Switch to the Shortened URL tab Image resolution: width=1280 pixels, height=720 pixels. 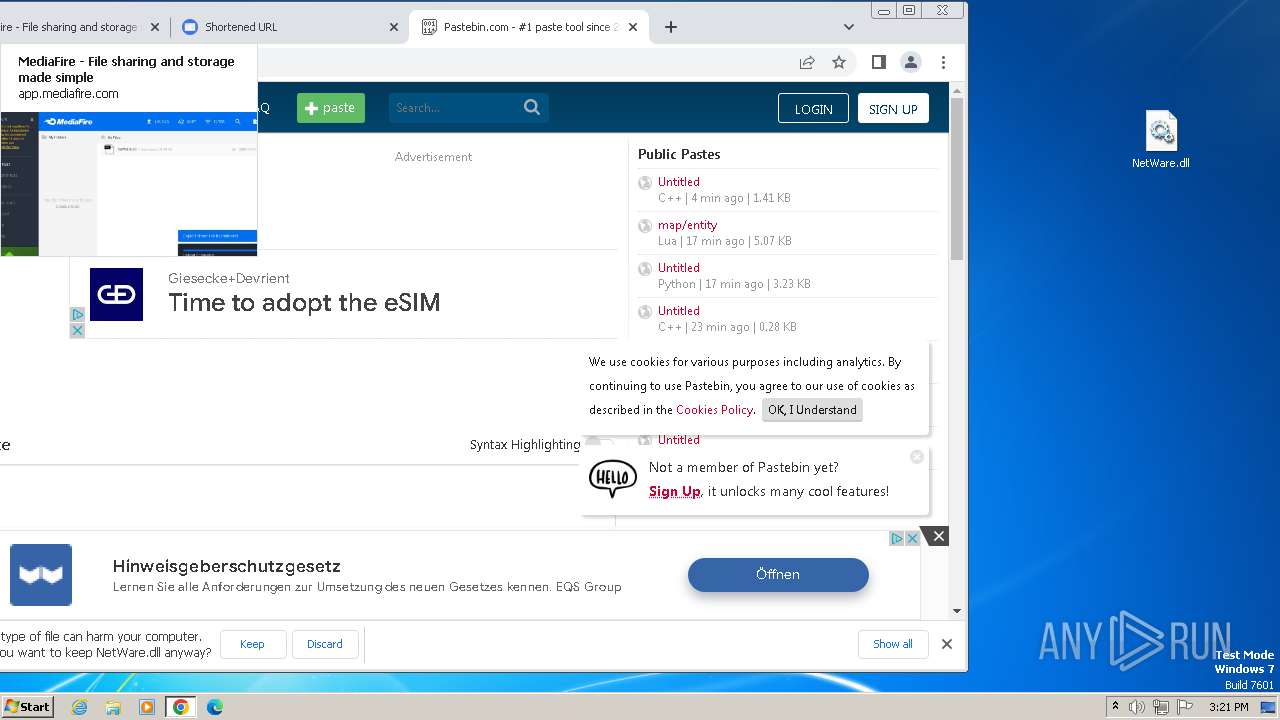tap(290, 27)
